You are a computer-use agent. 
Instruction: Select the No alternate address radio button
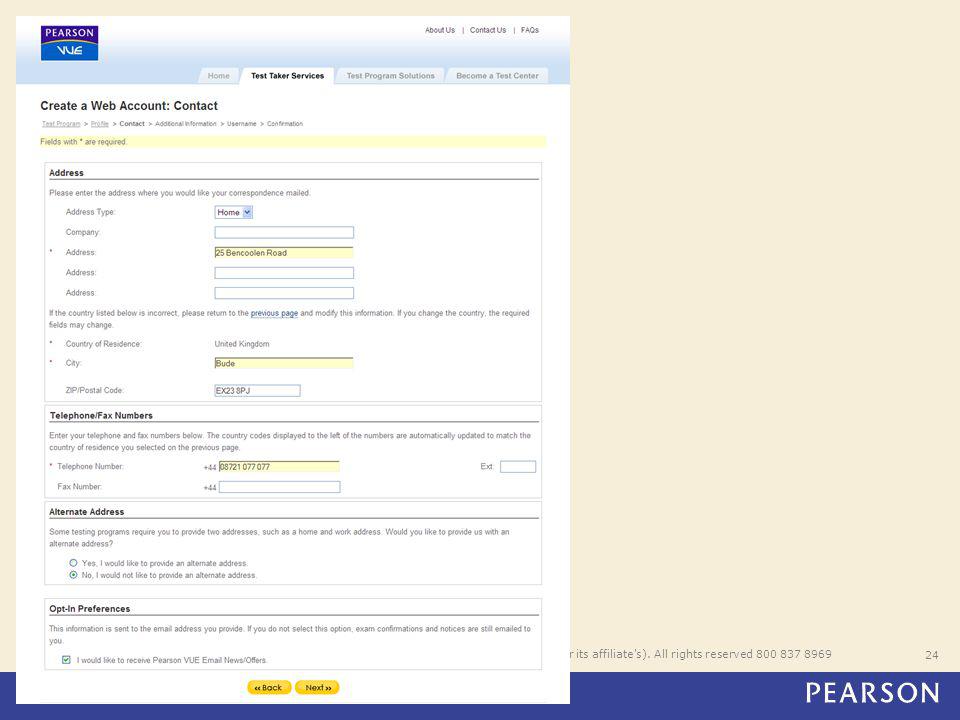coord(73,575)
